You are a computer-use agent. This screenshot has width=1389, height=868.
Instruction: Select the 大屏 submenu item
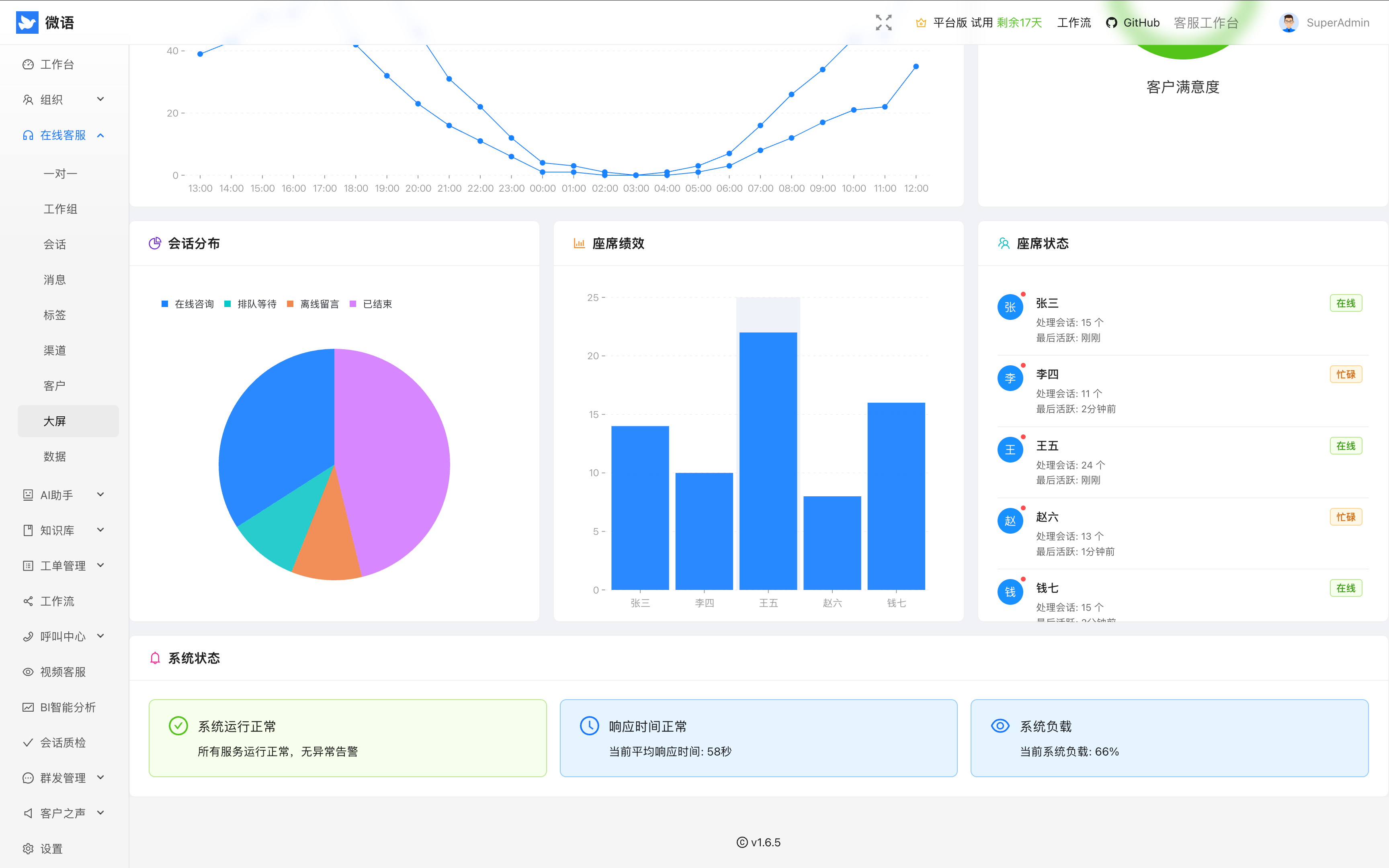point(68,422)
